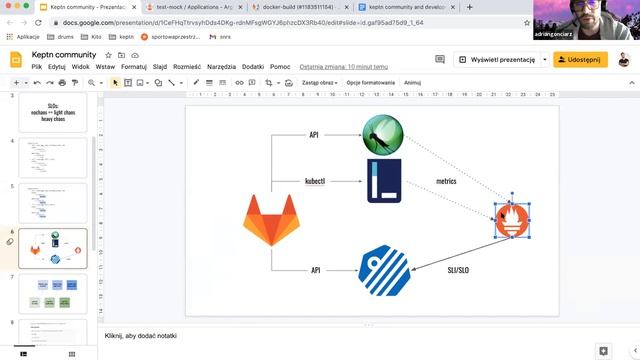Open the Narzędzia menu
The image size is (640, 360).
click(x=221, y=67)
